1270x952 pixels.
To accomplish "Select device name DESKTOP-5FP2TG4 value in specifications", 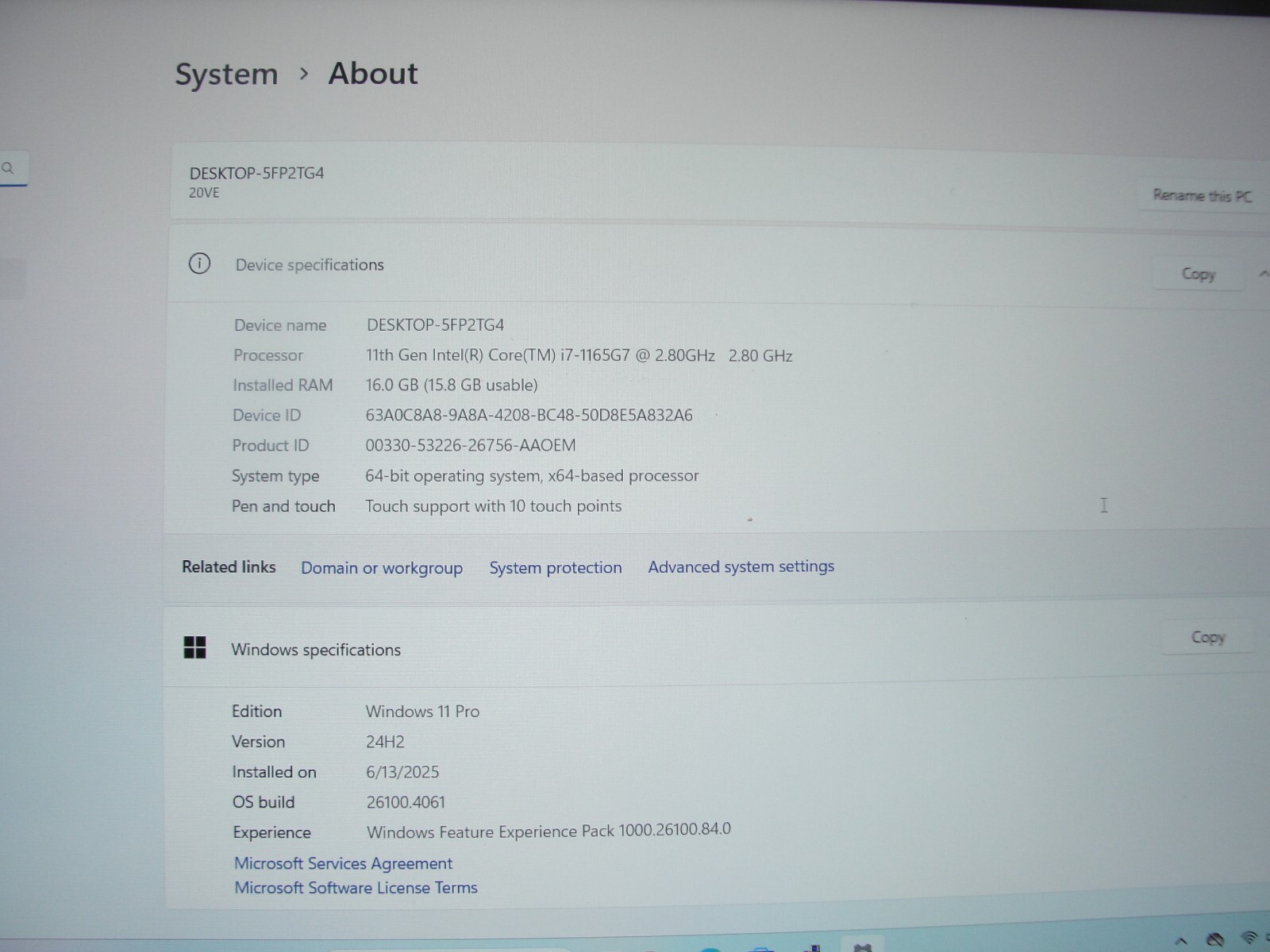I will click(x=435, y=324).
